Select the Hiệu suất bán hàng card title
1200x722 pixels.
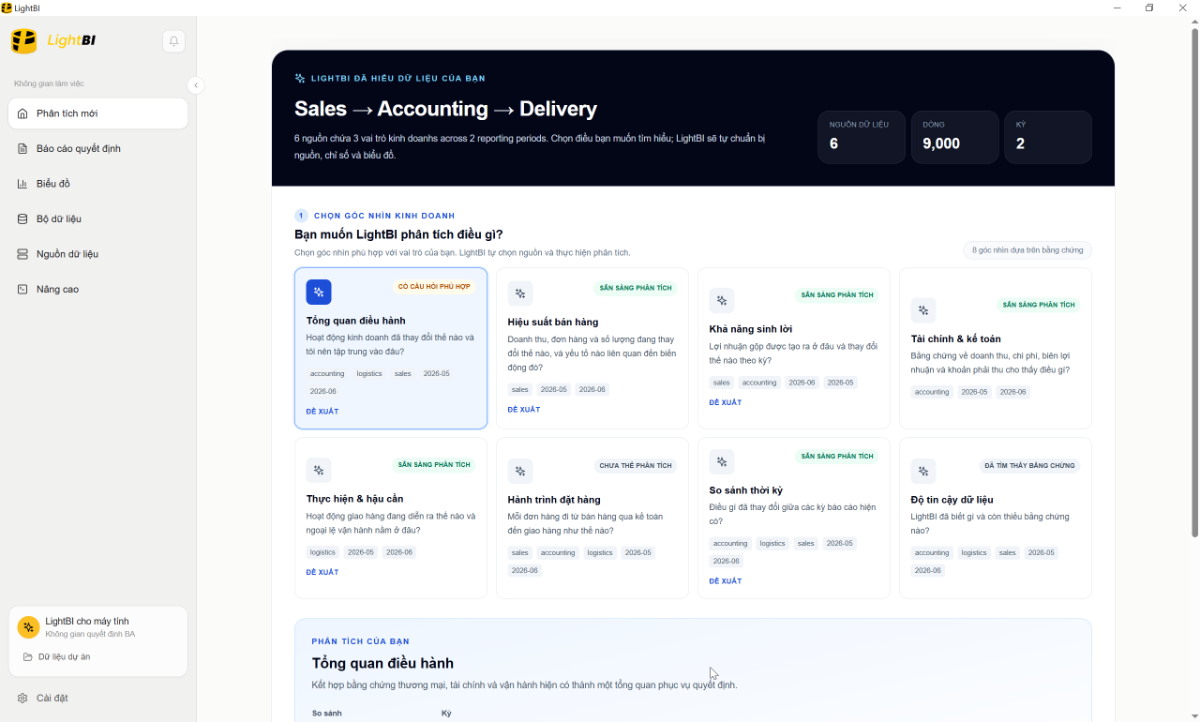click(x=553, y=322)
